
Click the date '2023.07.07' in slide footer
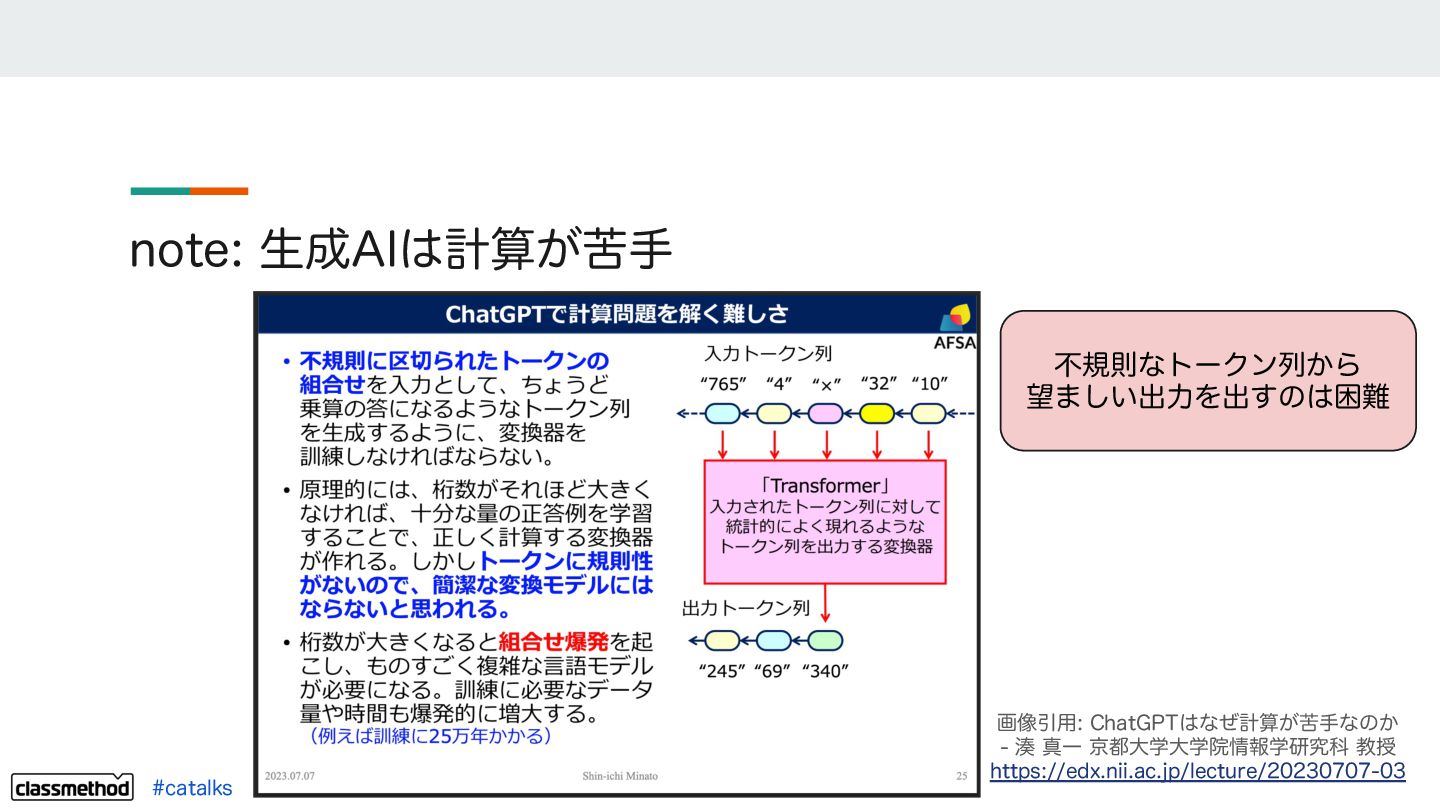click(291, 776)
